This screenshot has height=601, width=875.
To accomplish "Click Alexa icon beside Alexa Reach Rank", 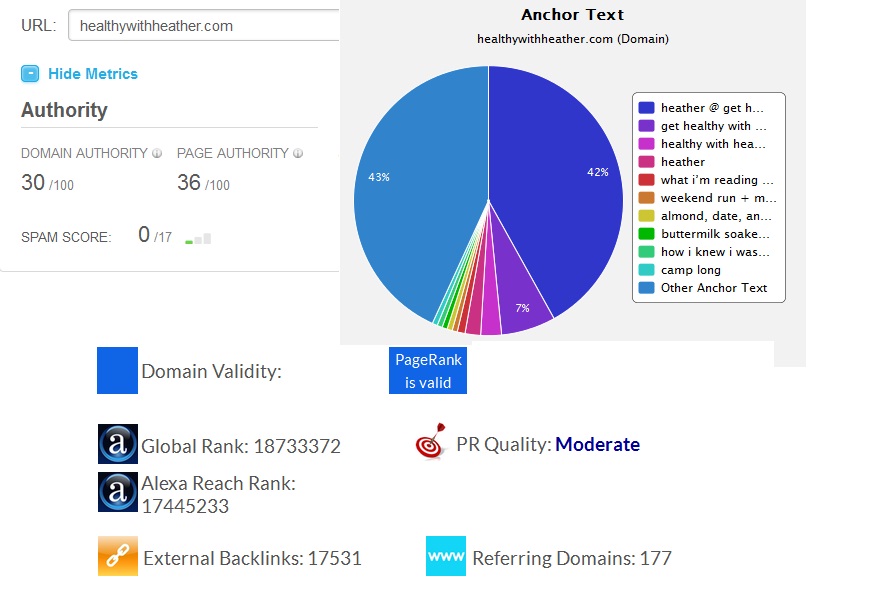I will (x=118, y=492).
